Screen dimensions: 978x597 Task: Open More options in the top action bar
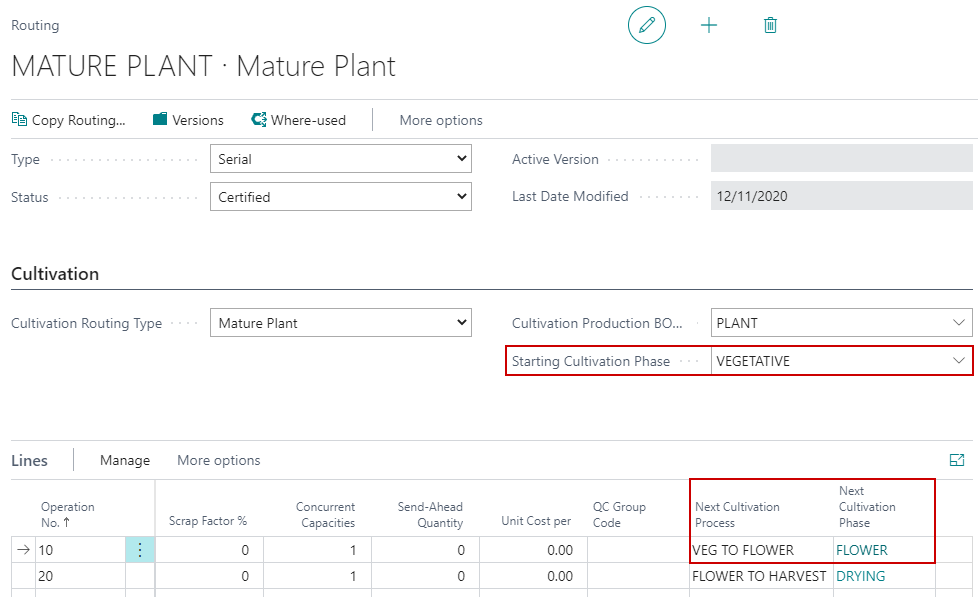pos(441,120)
